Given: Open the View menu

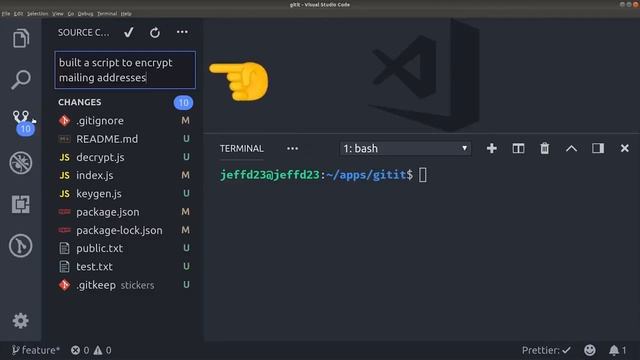Looking at the screenshot, I should coord(58,13).
